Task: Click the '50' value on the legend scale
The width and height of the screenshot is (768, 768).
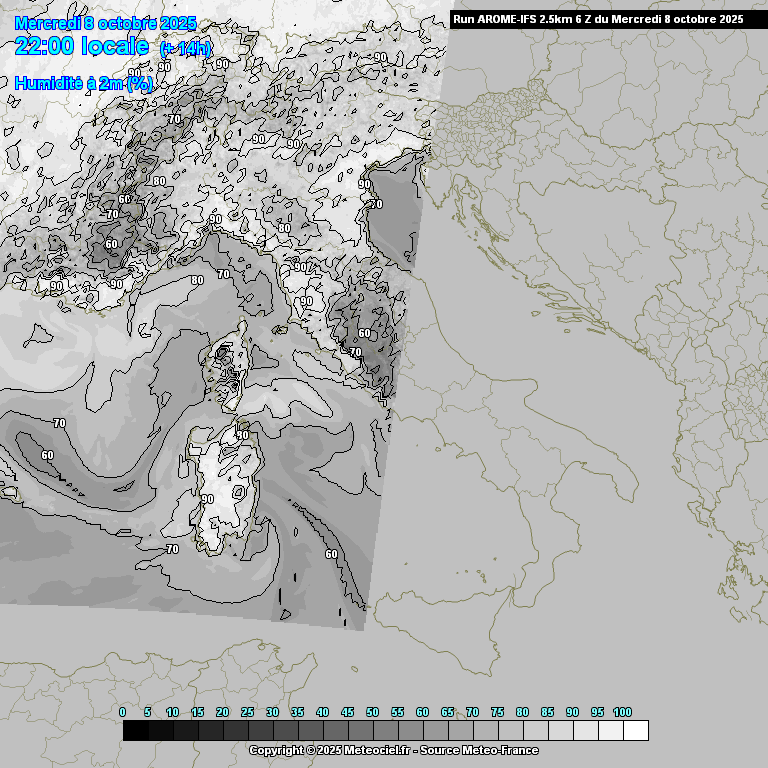Action: [372, 712]
